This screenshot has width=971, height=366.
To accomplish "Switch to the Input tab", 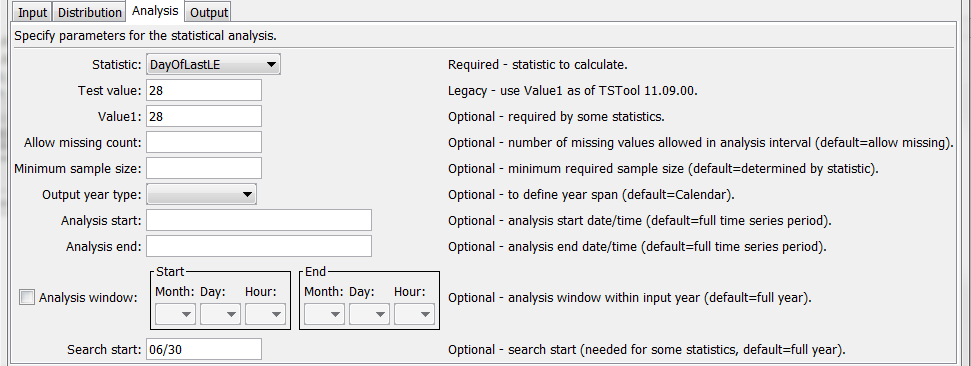I will tap(33, 12).
